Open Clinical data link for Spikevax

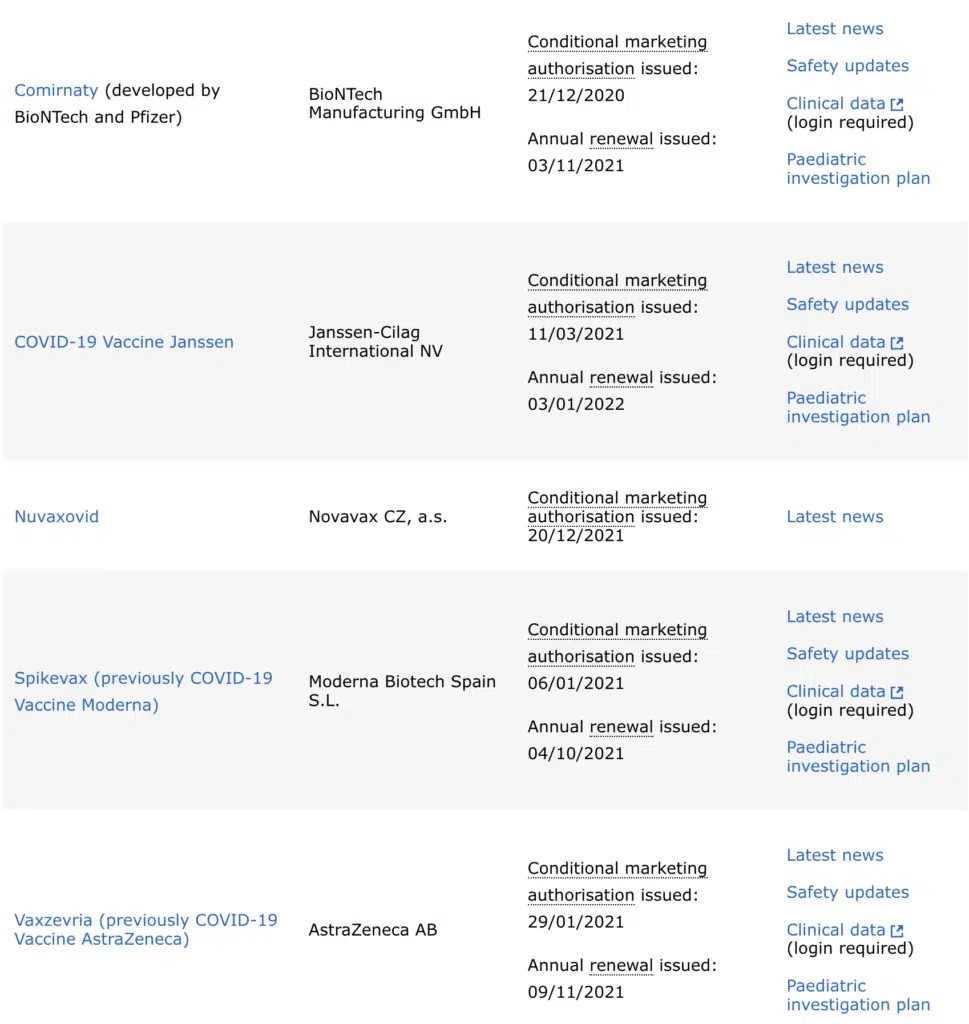point(836,692)
